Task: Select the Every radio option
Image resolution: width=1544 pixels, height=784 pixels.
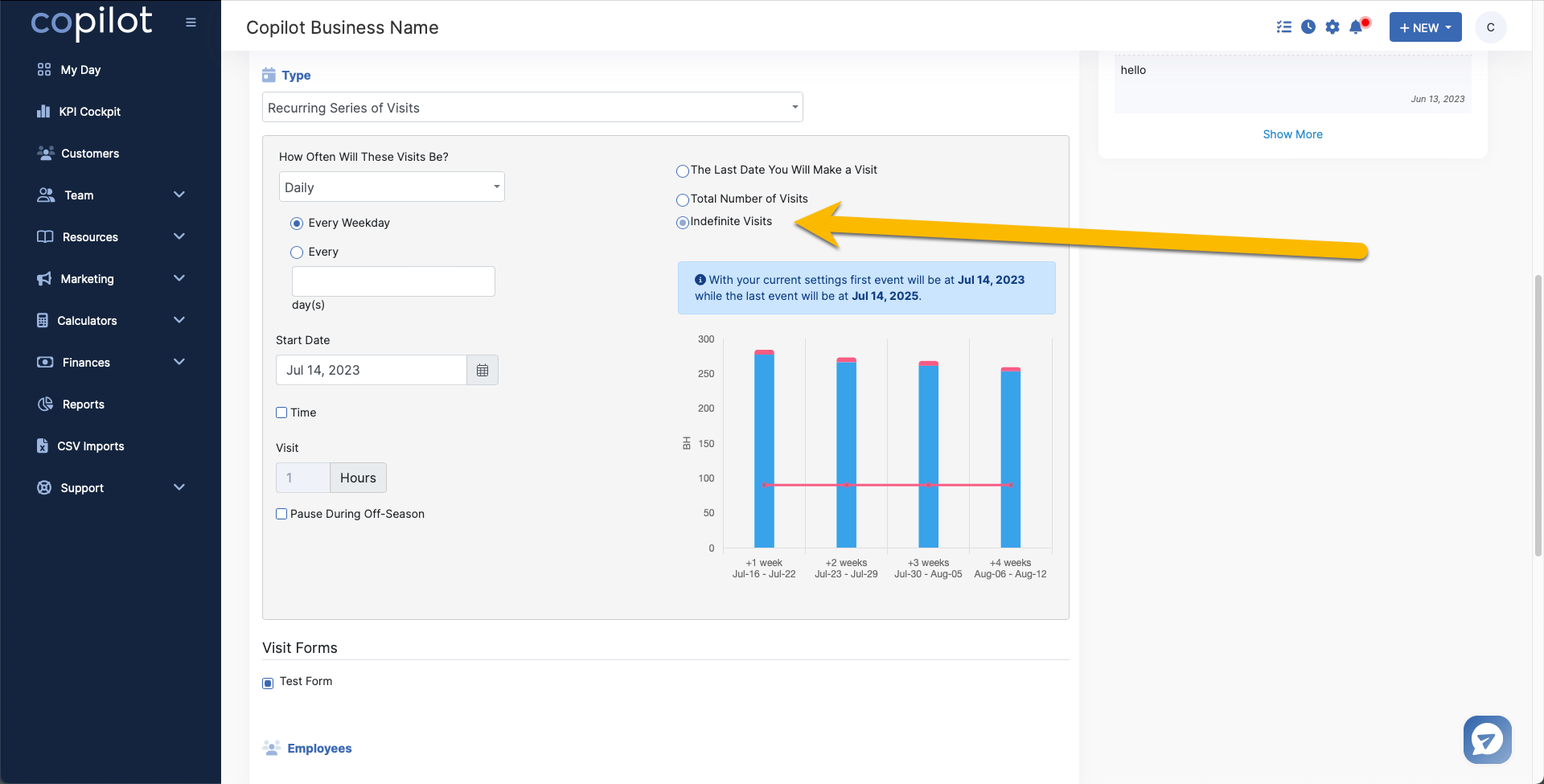Action: (297, 252)
